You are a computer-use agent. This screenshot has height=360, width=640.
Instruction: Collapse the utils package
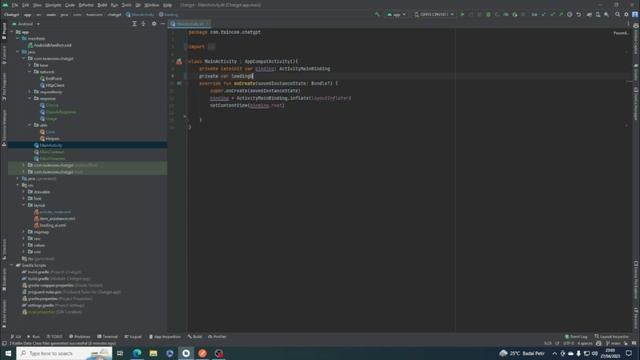30,125
